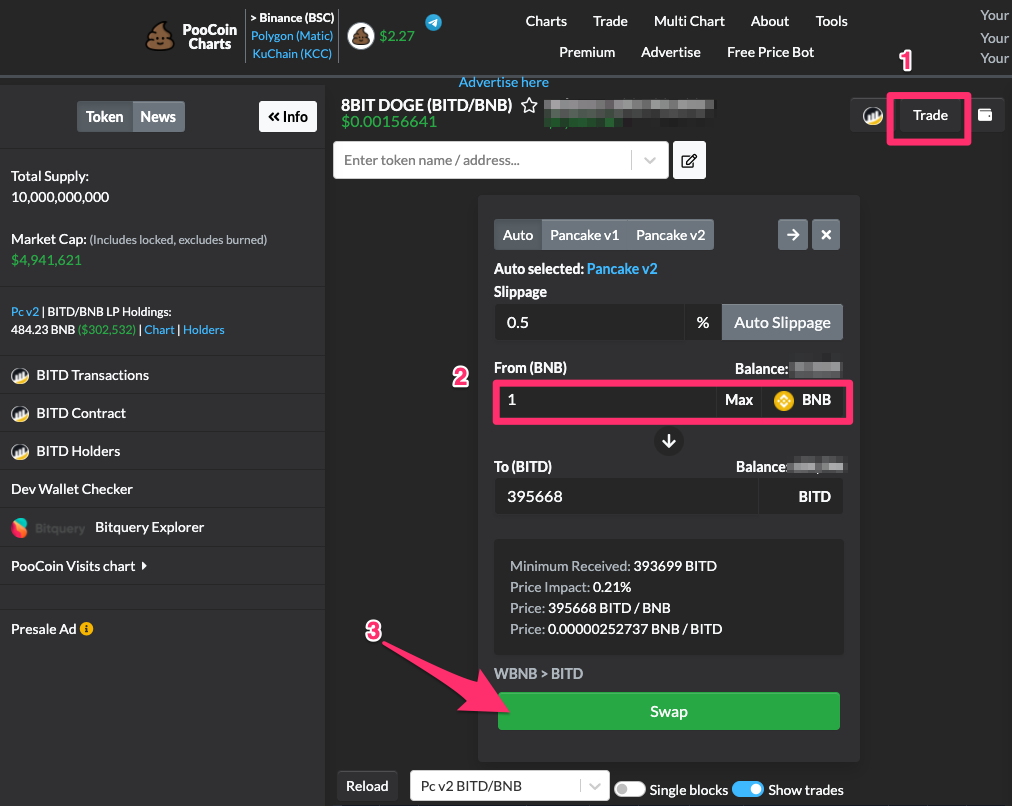The height and width of the screenshot is (806, 1012).
Task: Focus the token name / address search field
Action: 484,160
